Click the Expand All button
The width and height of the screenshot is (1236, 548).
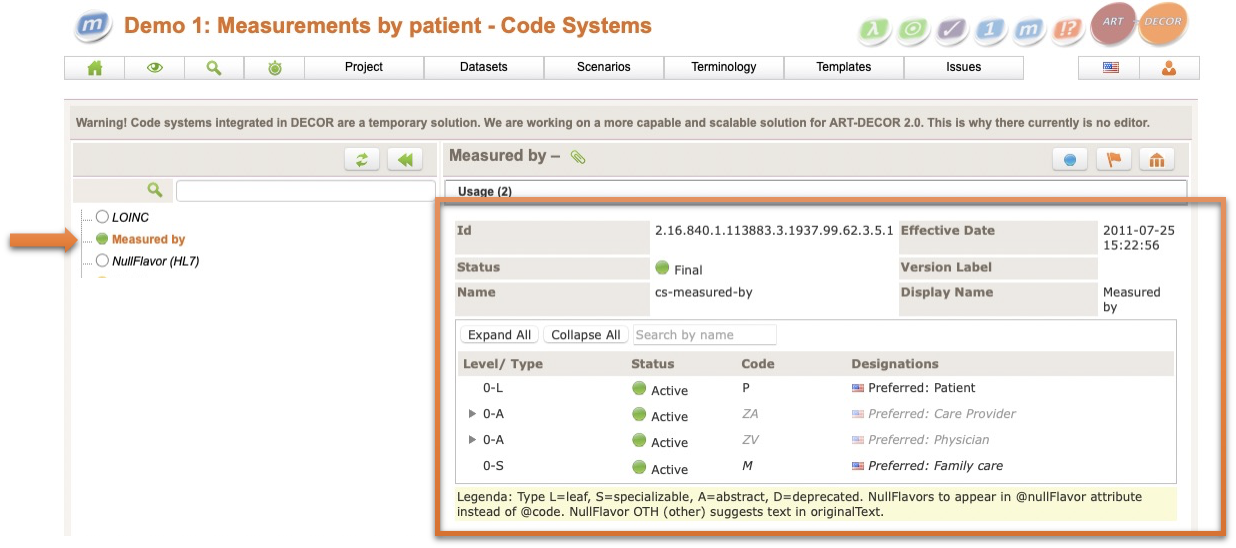tap(499, 335)
